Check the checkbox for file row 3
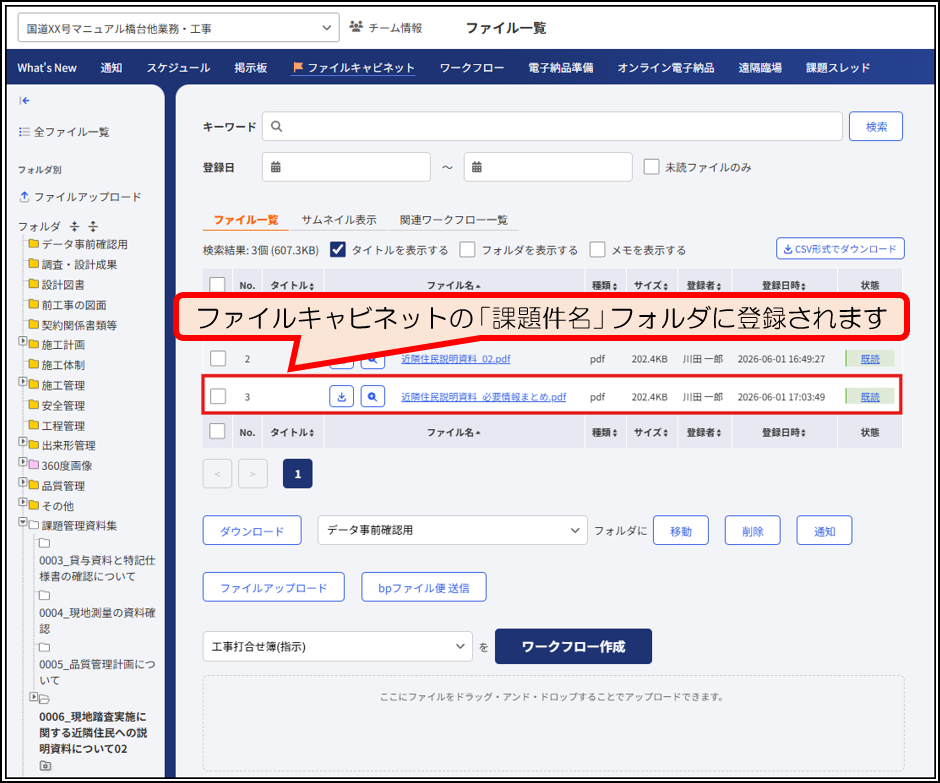The width and height of the screenshot is (940, 783). tap(218, 396)
